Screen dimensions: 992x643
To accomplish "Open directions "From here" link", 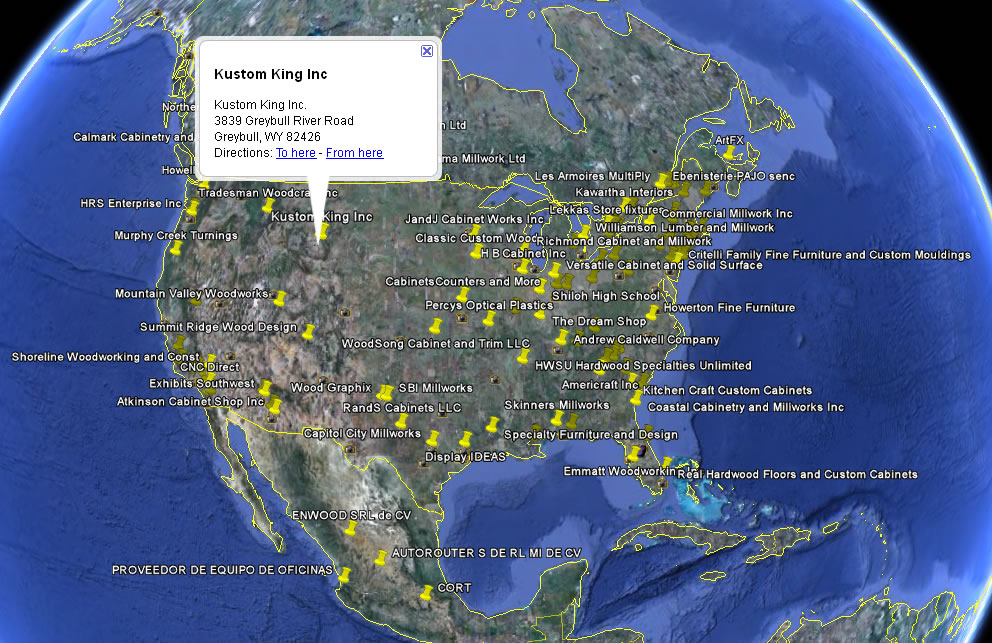I will point(354,153).
